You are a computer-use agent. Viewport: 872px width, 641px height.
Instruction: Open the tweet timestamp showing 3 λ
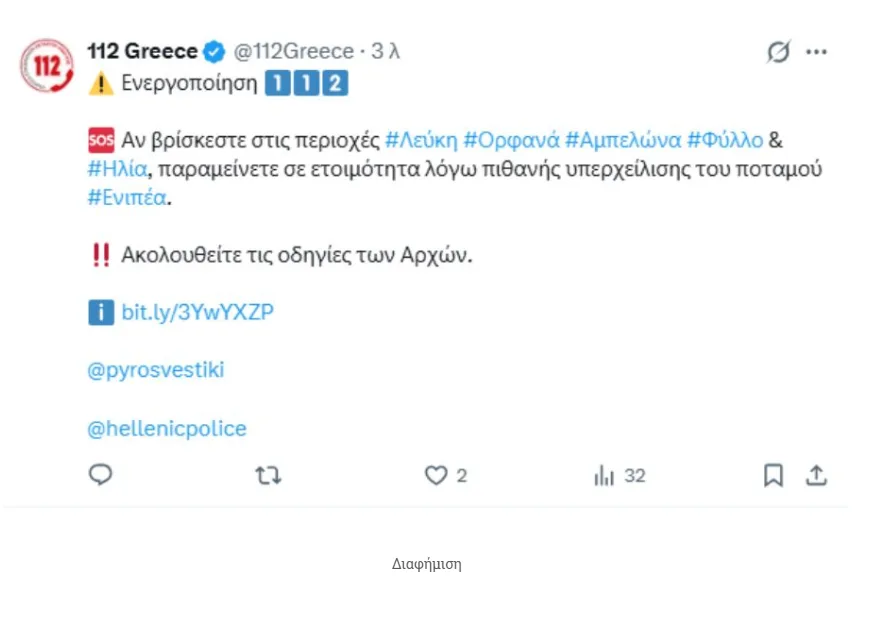coord(384,51)
